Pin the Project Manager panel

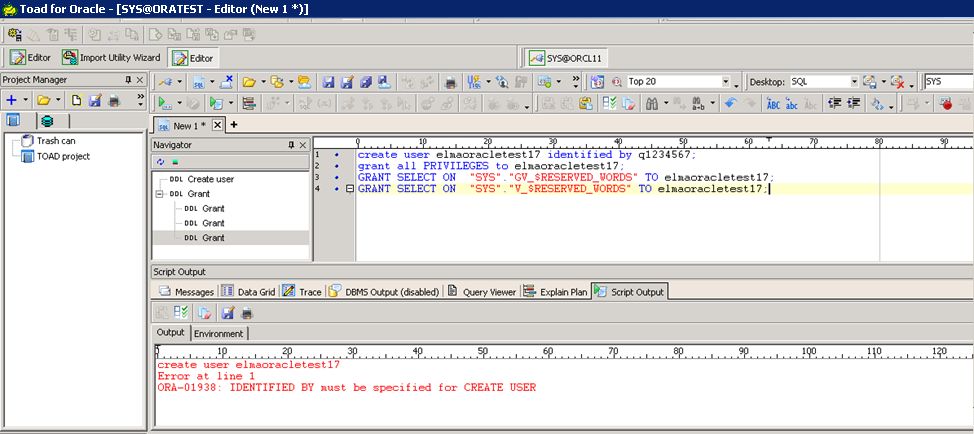pyautogui.click(x=129, y=79)
